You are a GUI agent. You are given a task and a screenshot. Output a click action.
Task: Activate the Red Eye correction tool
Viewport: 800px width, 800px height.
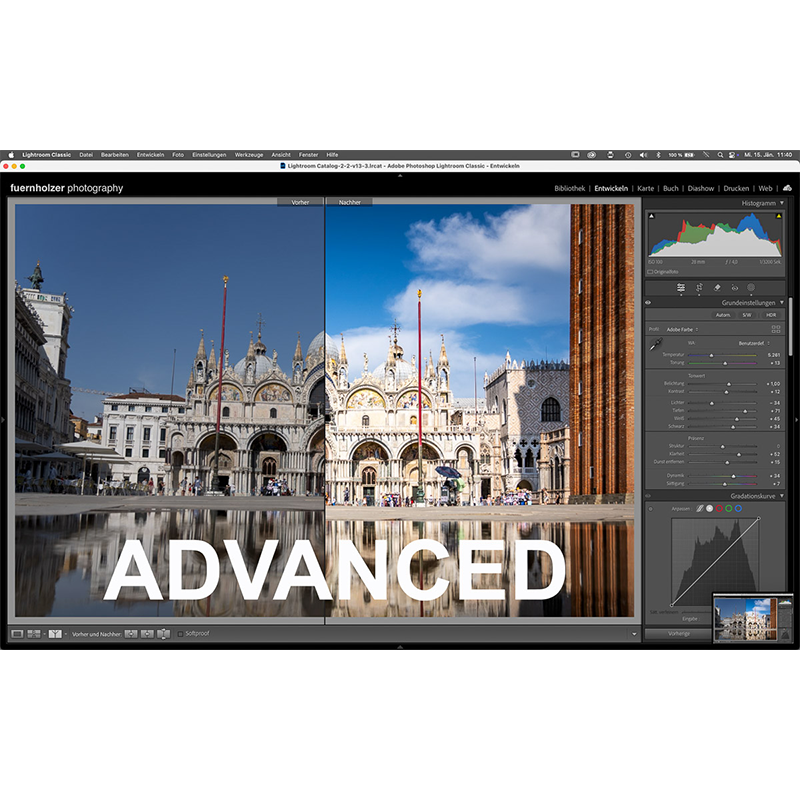[734, 287]
